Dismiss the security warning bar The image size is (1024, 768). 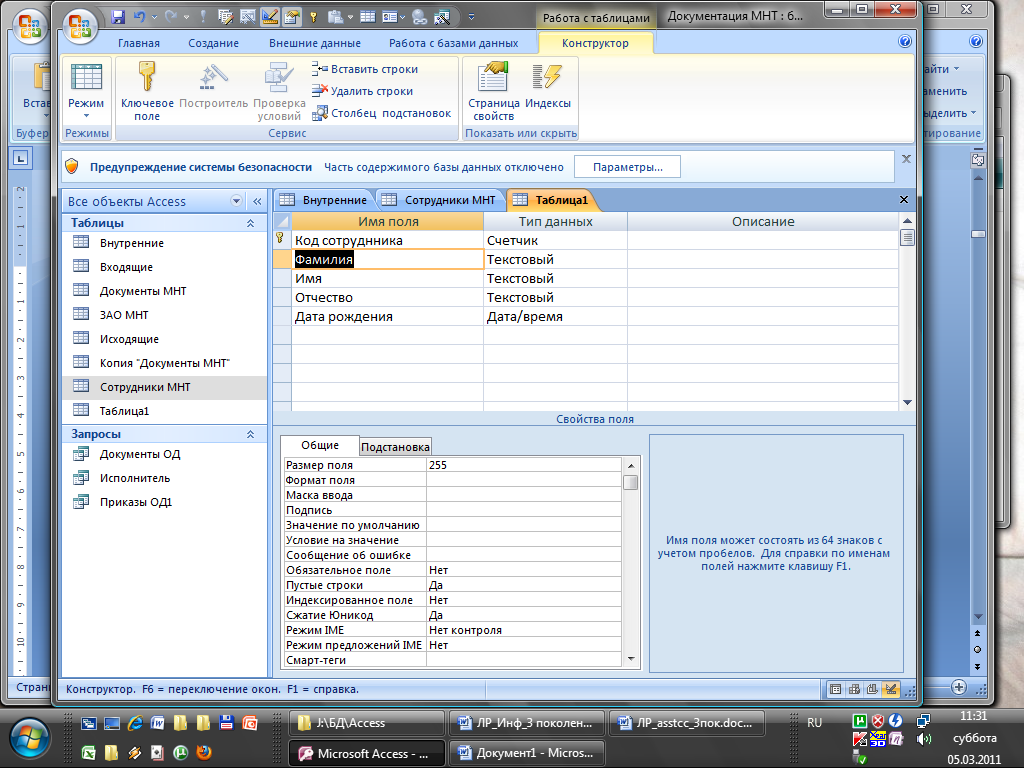(906, 159)
